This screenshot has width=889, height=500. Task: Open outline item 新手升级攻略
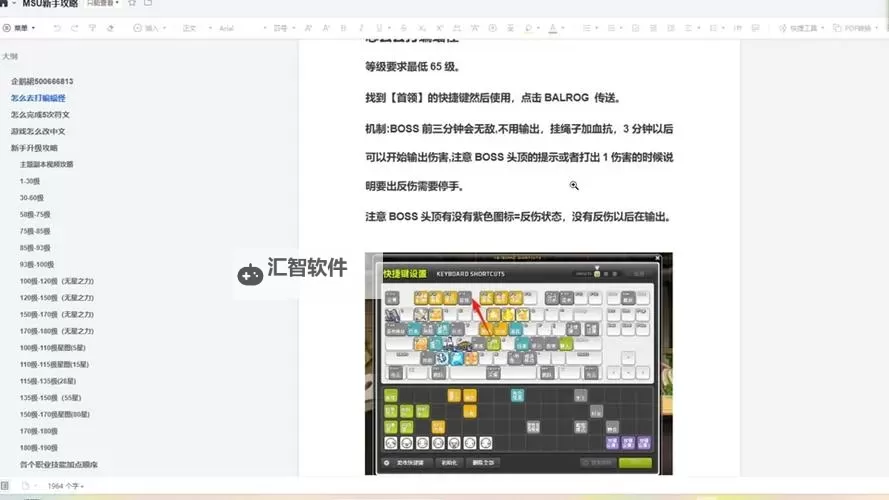(x=34, y=147)
